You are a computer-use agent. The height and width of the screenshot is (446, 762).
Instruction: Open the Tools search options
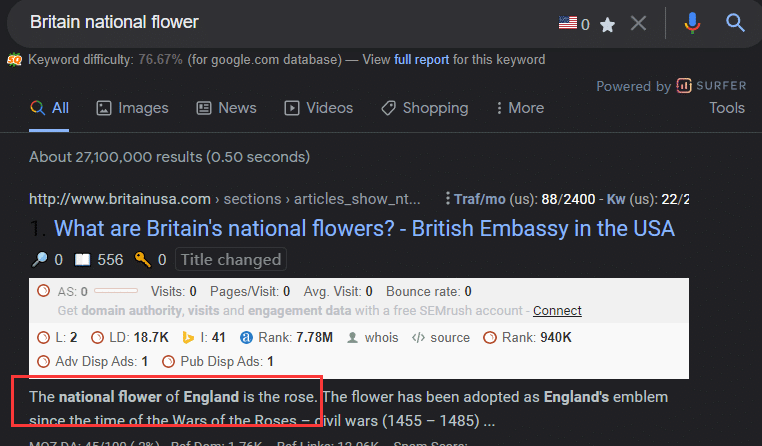[727, 108]
